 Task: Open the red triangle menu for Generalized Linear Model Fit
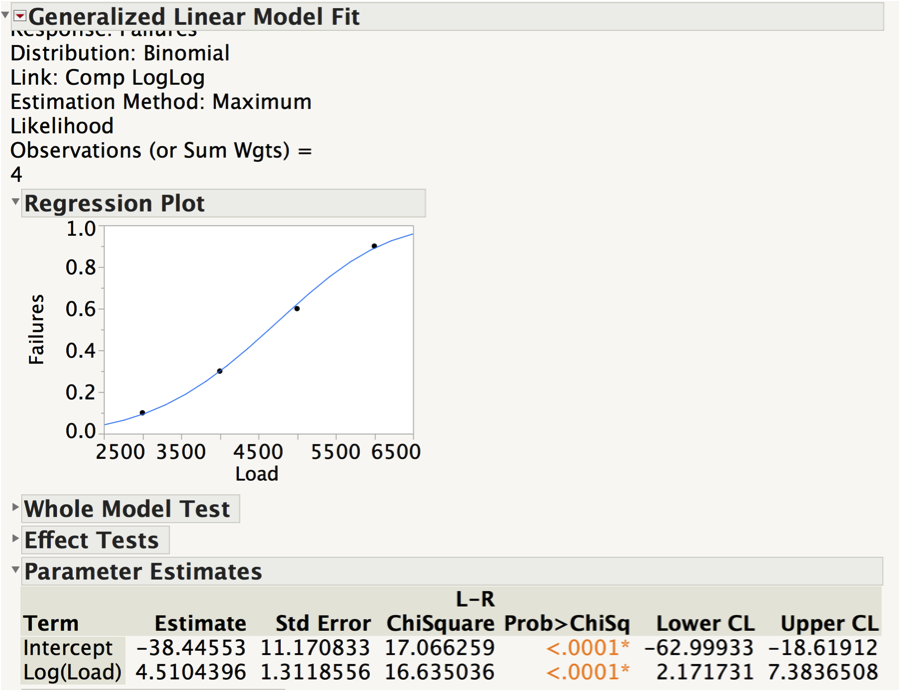pyautogui.click(x=19, y=16)
